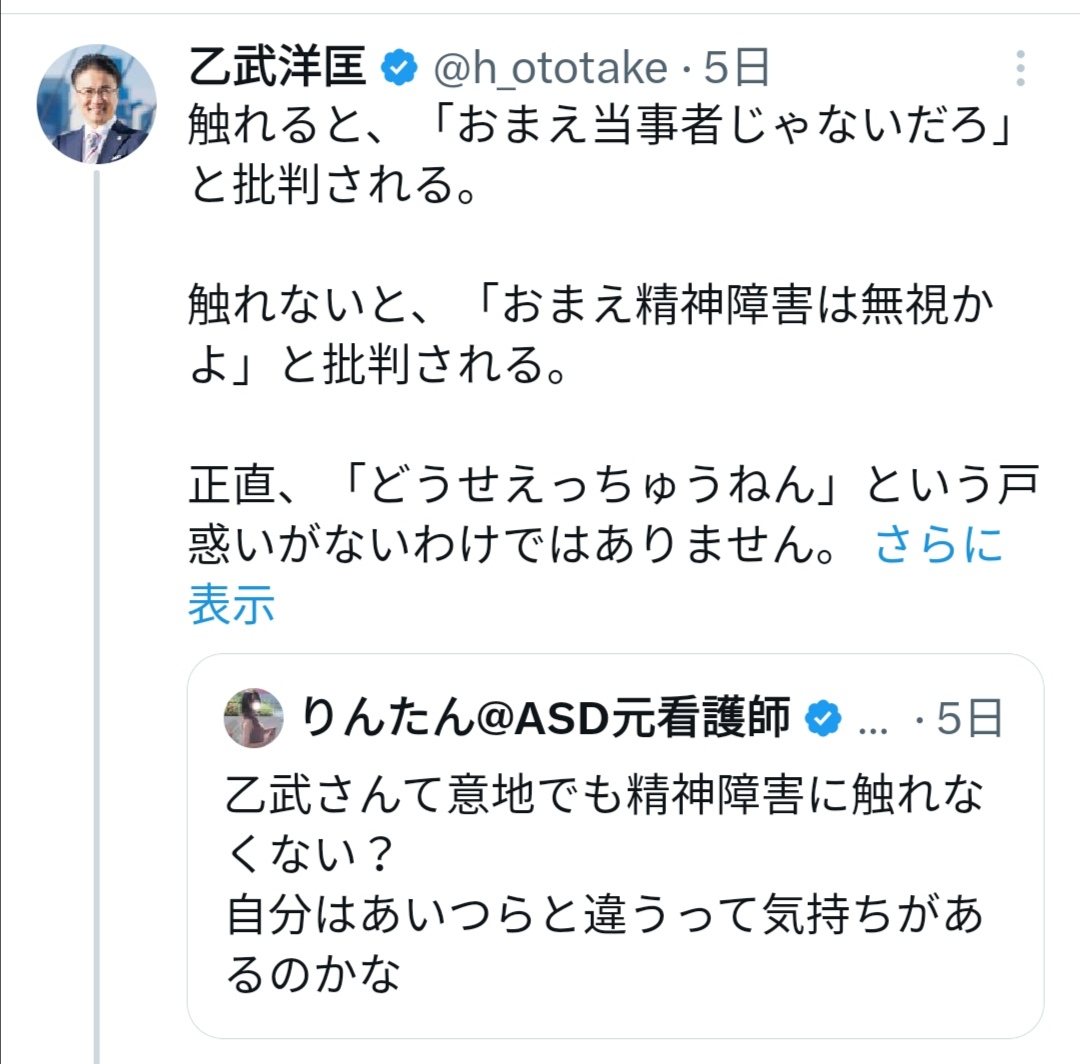The height and width of the screenshot is (1064, 1080).
Task: Select the 乙武洋匡 display name
Action: pyautogui.click(x=282, y=68)
